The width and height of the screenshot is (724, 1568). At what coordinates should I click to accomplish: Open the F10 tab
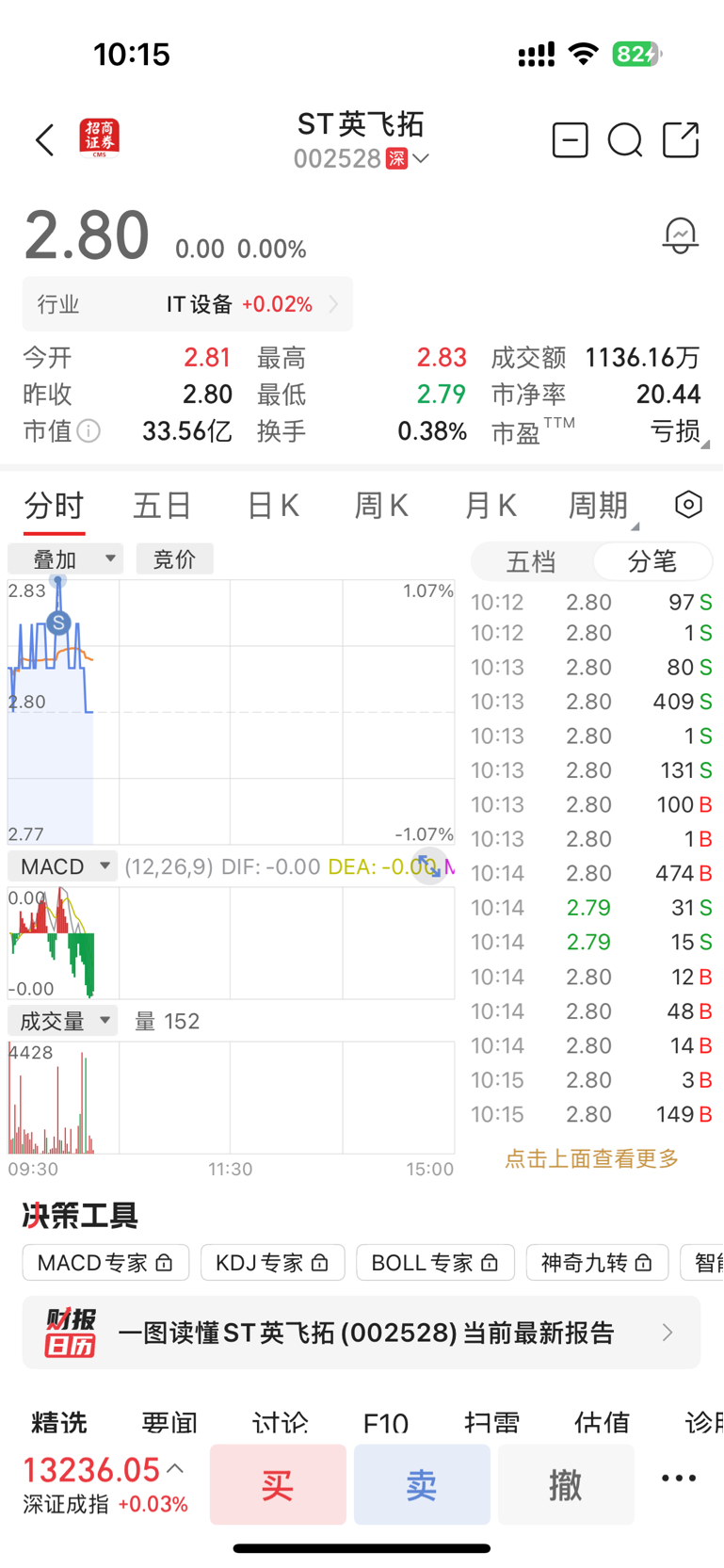point(386,1422)
